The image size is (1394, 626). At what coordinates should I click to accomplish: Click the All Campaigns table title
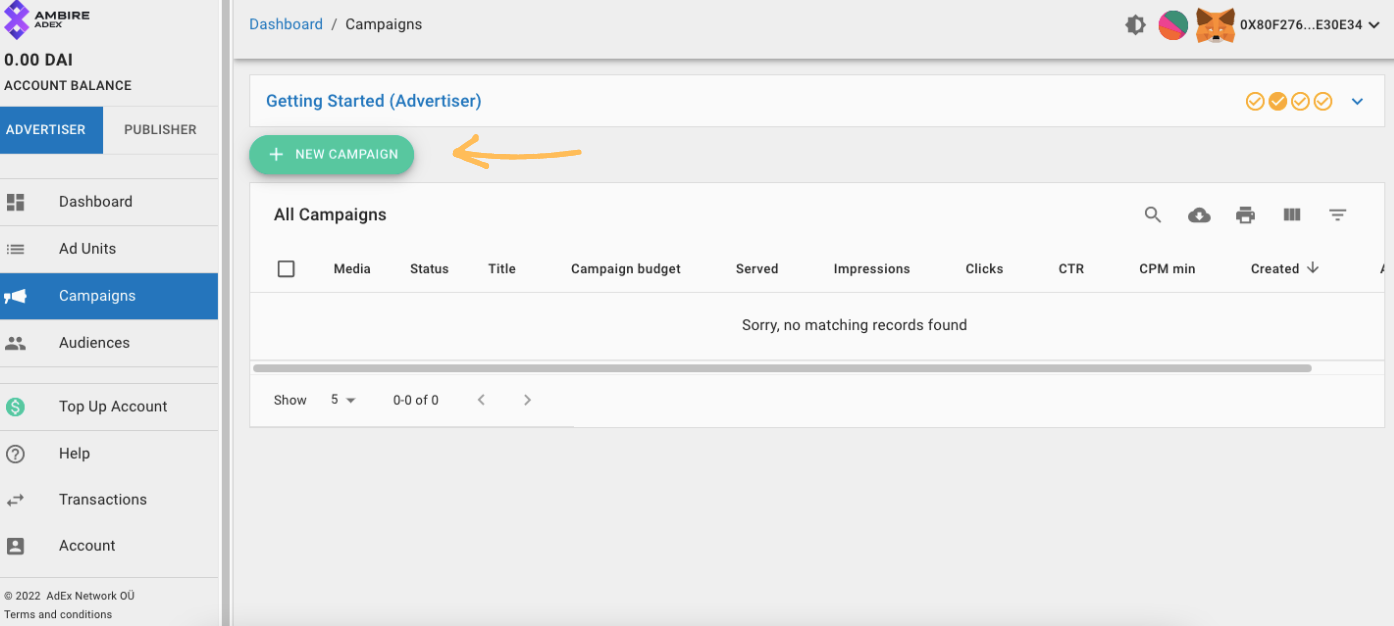(330, 215)
